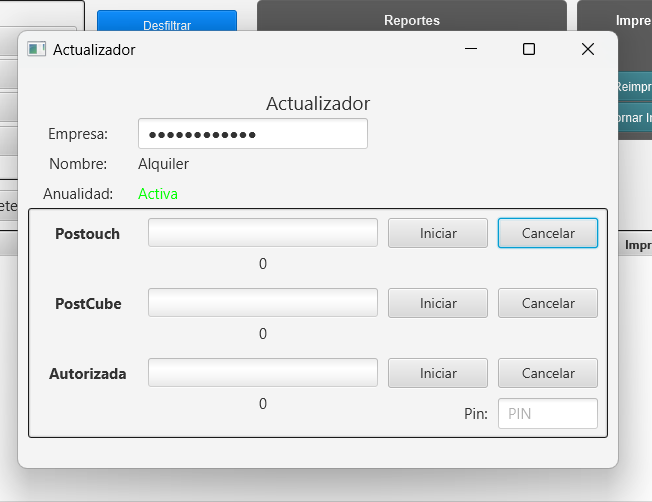Click the partially visible Reimpr button
This screenshot has width=652, height=502.
click(634, 87)
